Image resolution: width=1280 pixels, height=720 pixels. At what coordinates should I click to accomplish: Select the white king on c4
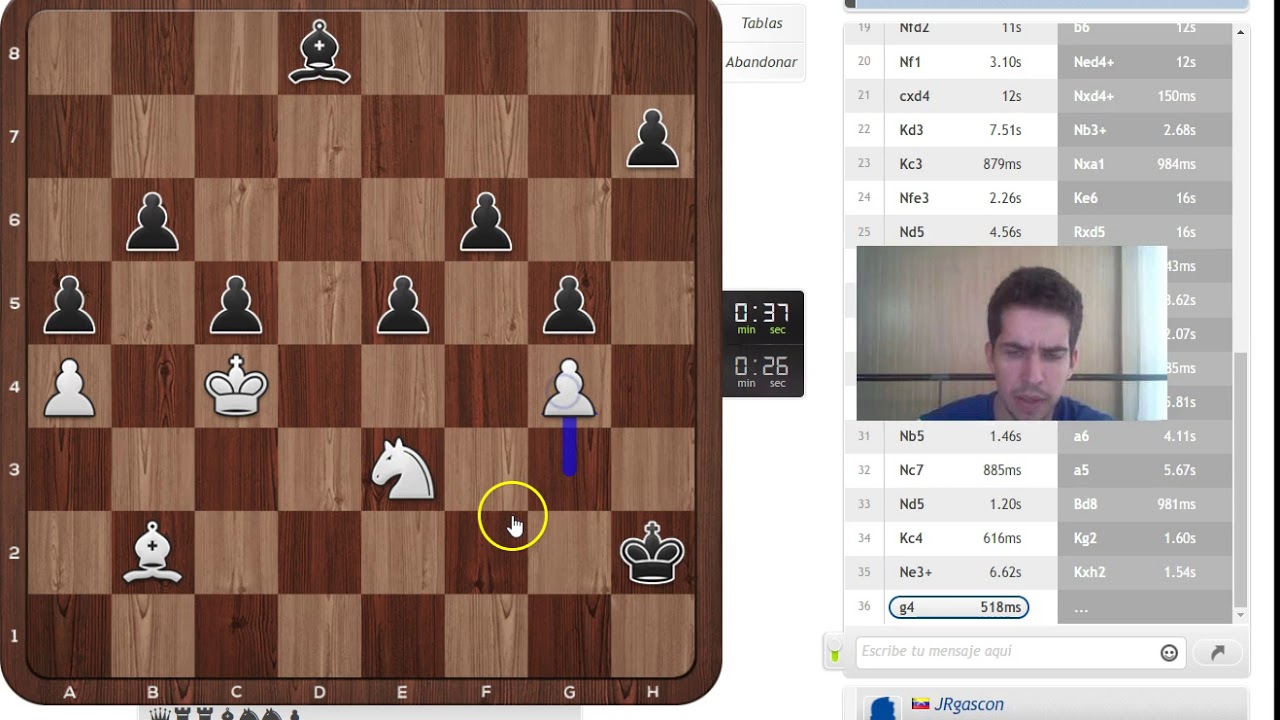pyautogui.click(x=236, y=386)
